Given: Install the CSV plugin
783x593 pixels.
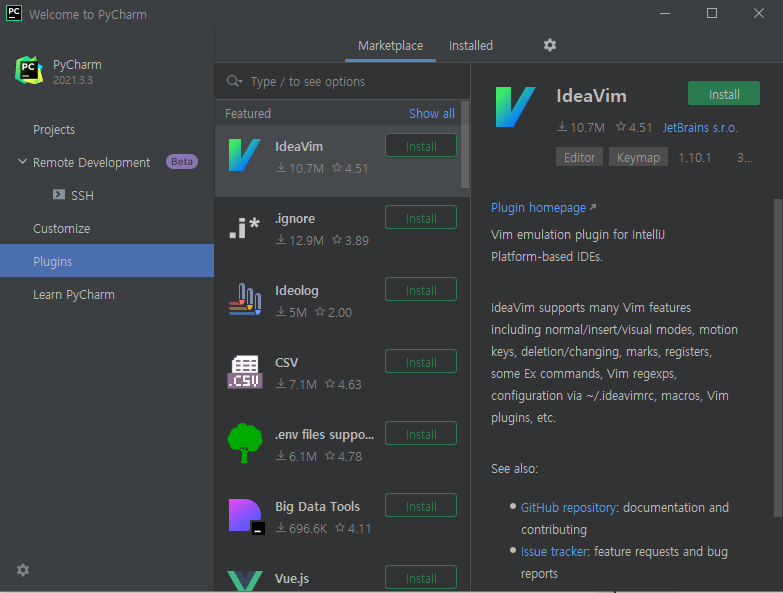Looking at the screenshot, I should pos(421,361).
